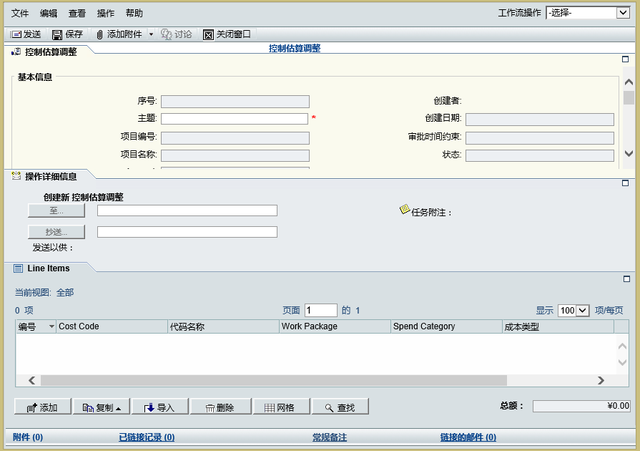The image size is (640, 451).
Task: Click the 基本信息 scroll down arrow
Action: point(629,153)
